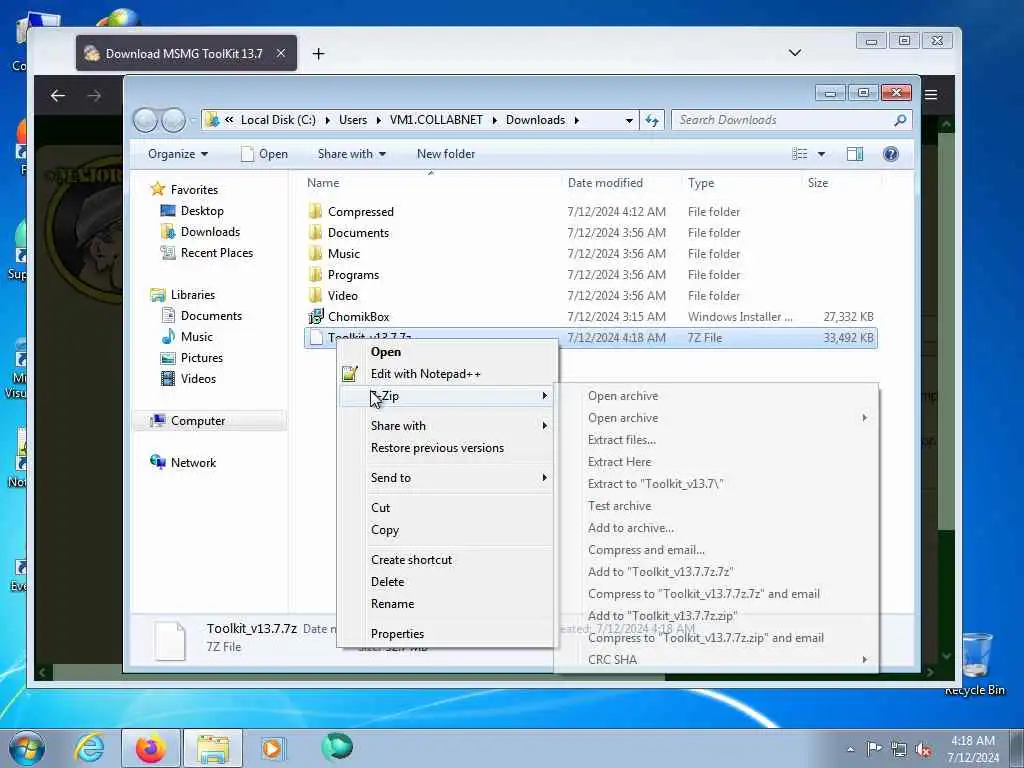Open Videos library
The width and height of the screenshot is (1024, 768).
198,379
